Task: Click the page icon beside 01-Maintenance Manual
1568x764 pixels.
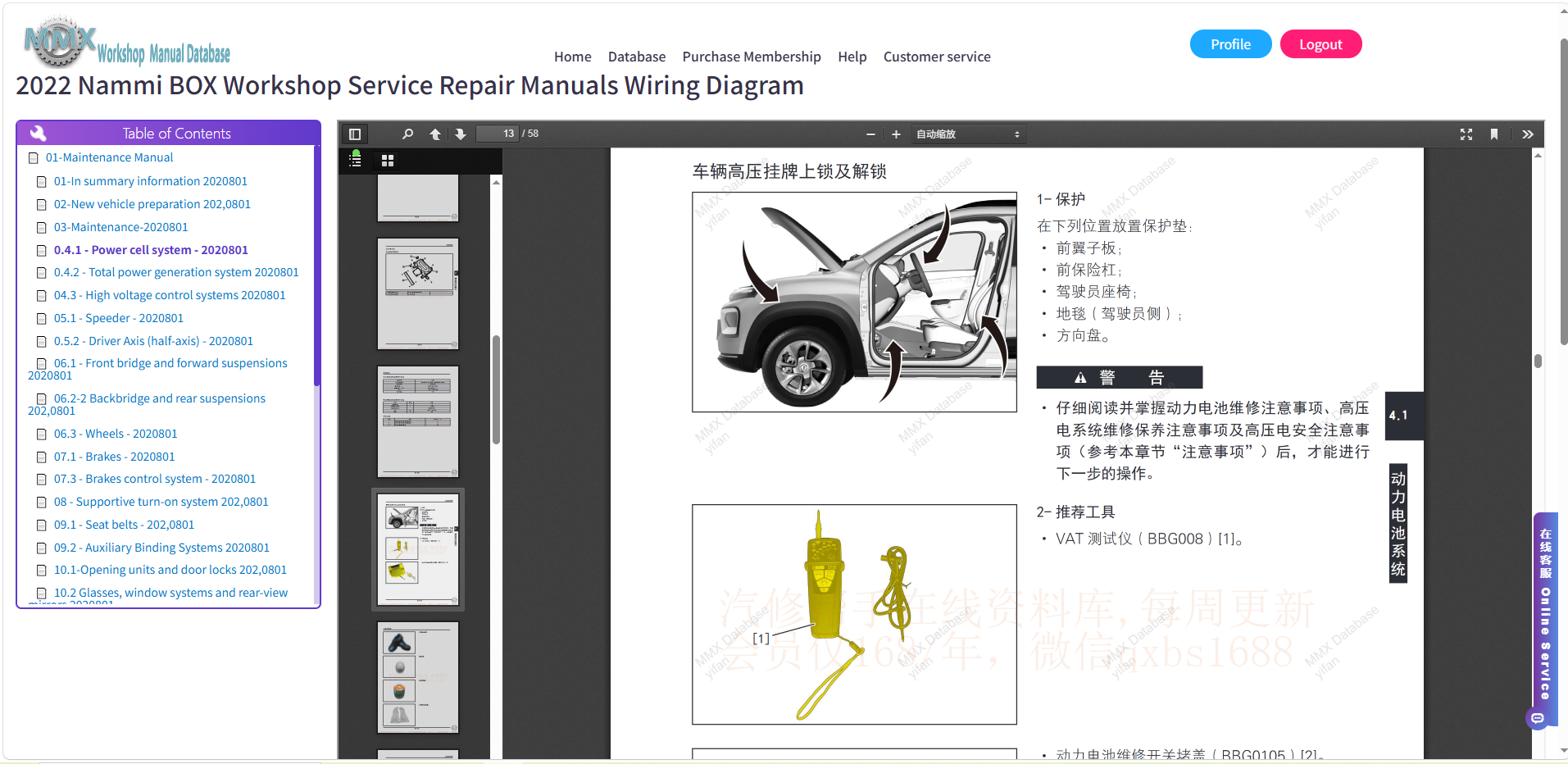Action: [x=34, y=157]
